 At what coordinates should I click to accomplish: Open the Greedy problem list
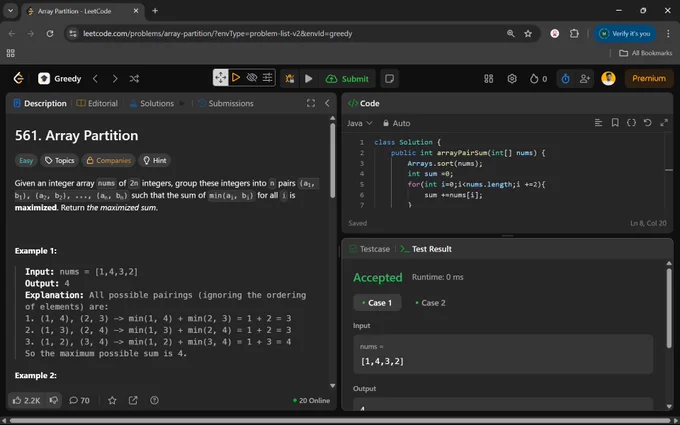coord(60,78)
